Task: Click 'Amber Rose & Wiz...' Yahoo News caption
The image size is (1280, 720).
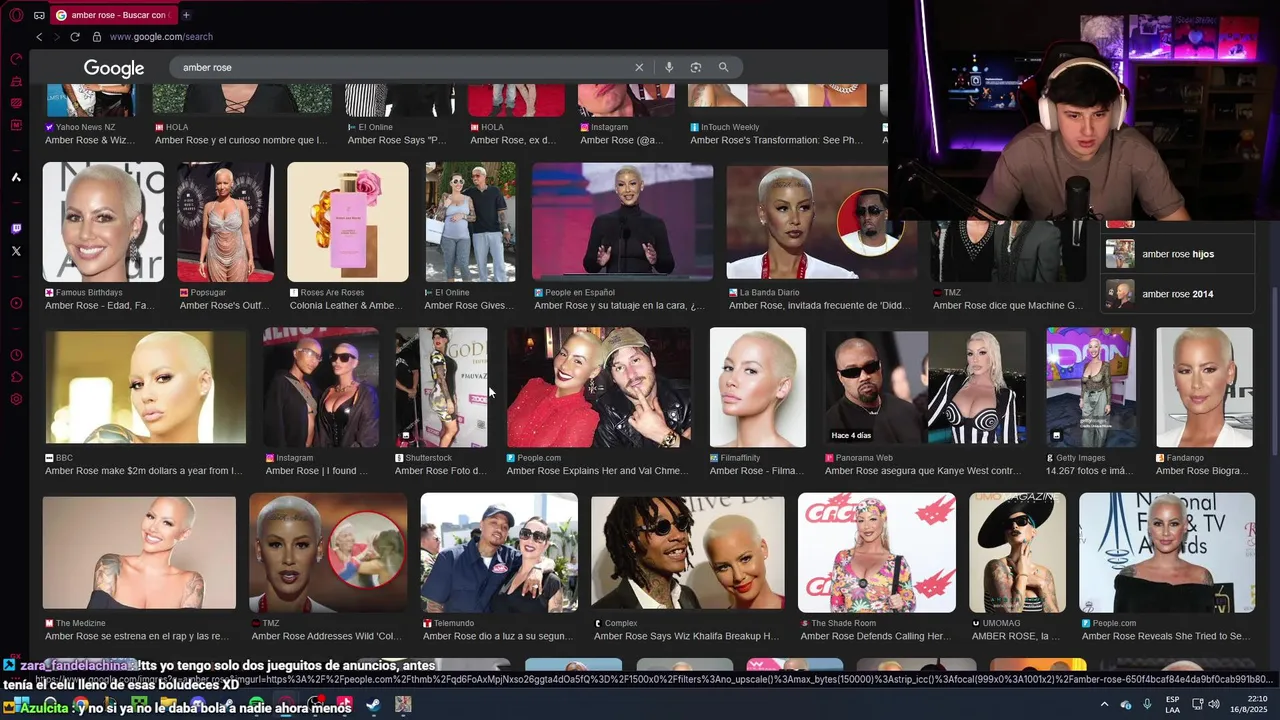Action: 90,140
